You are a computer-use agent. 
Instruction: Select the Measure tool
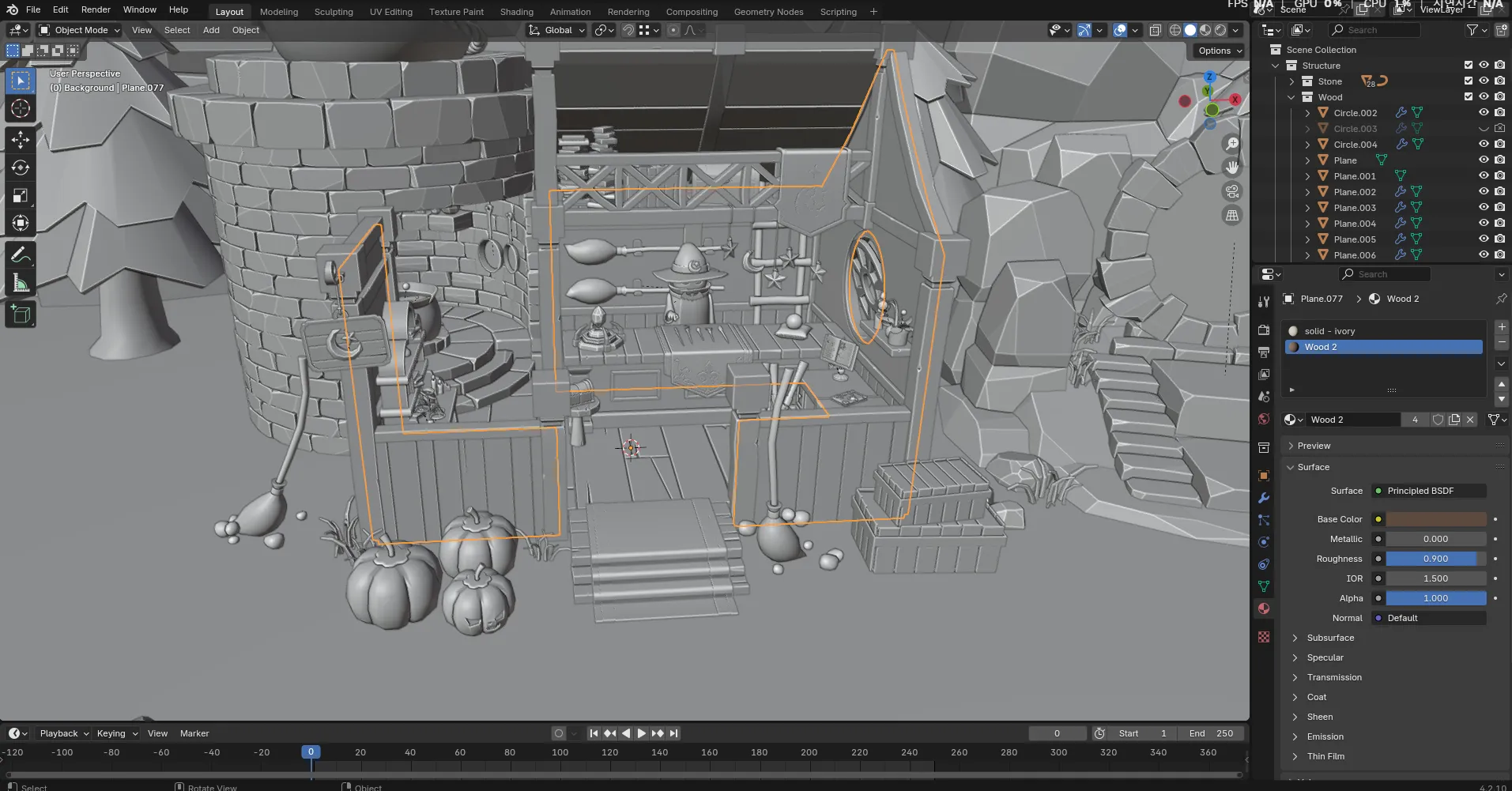point(21,283)
